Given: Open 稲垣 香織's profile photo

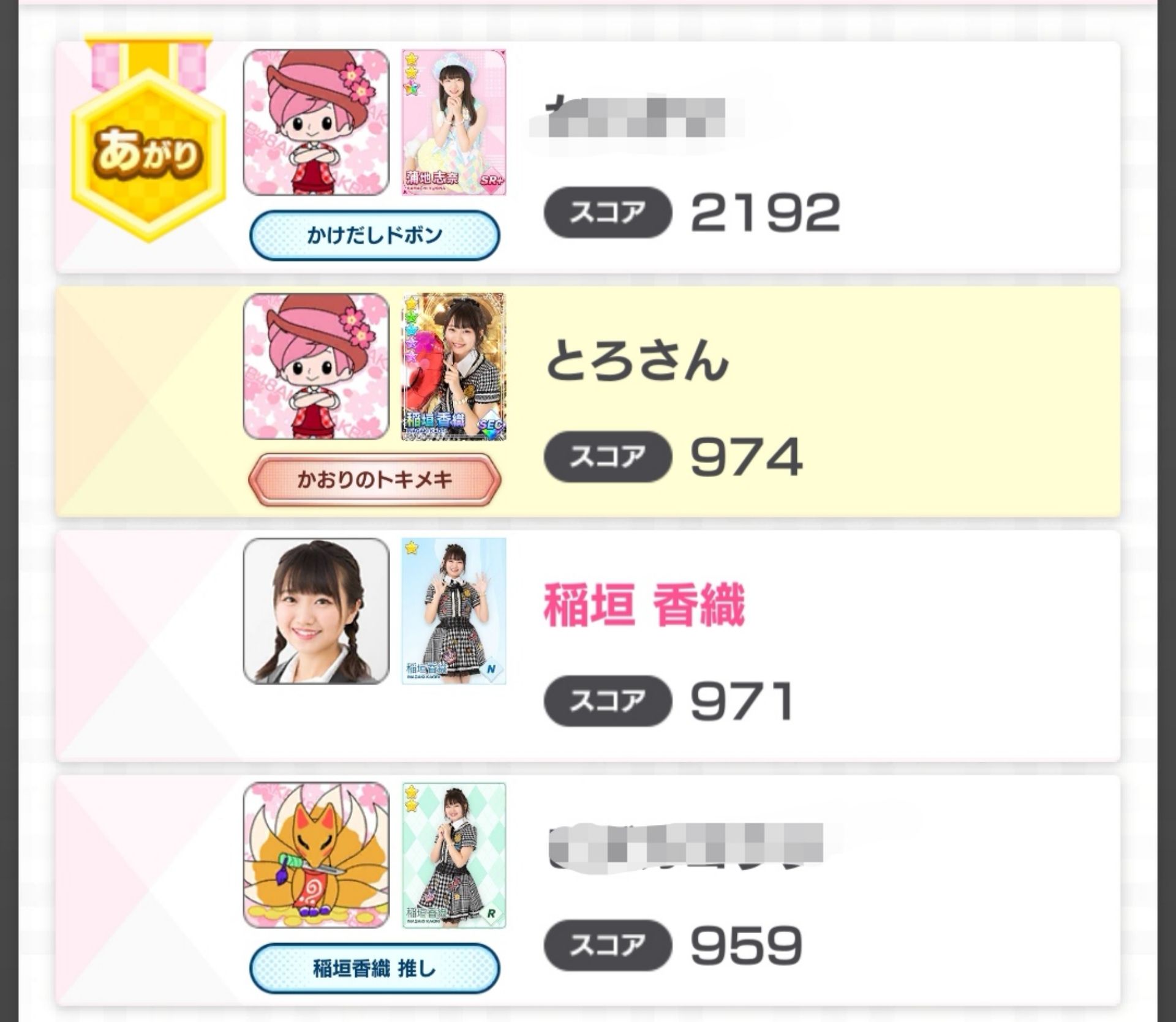Looking at the screenshot, I should (x=316, y=611).
